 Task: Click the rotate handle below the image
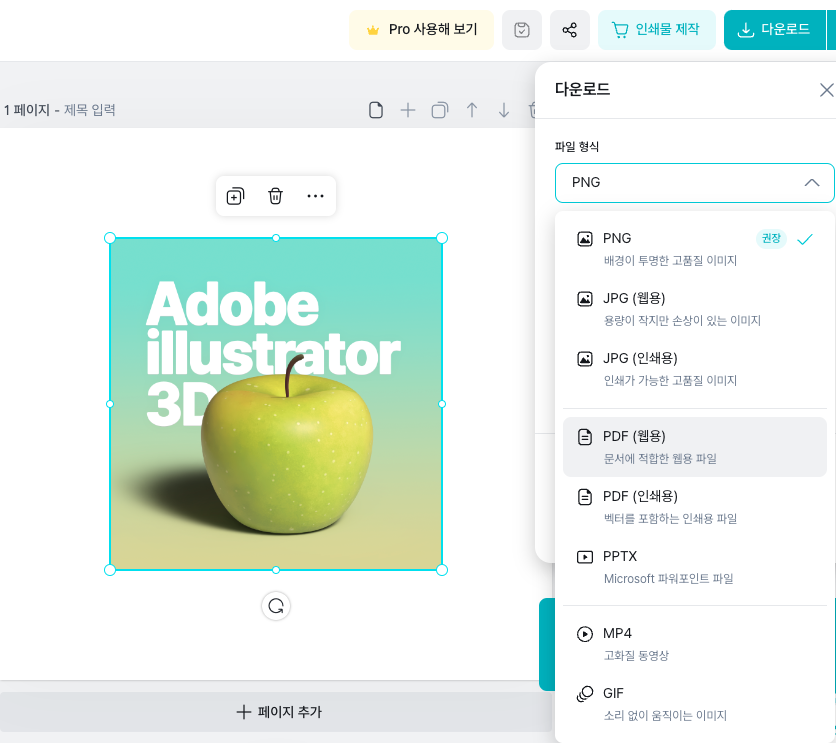(276, 606)
